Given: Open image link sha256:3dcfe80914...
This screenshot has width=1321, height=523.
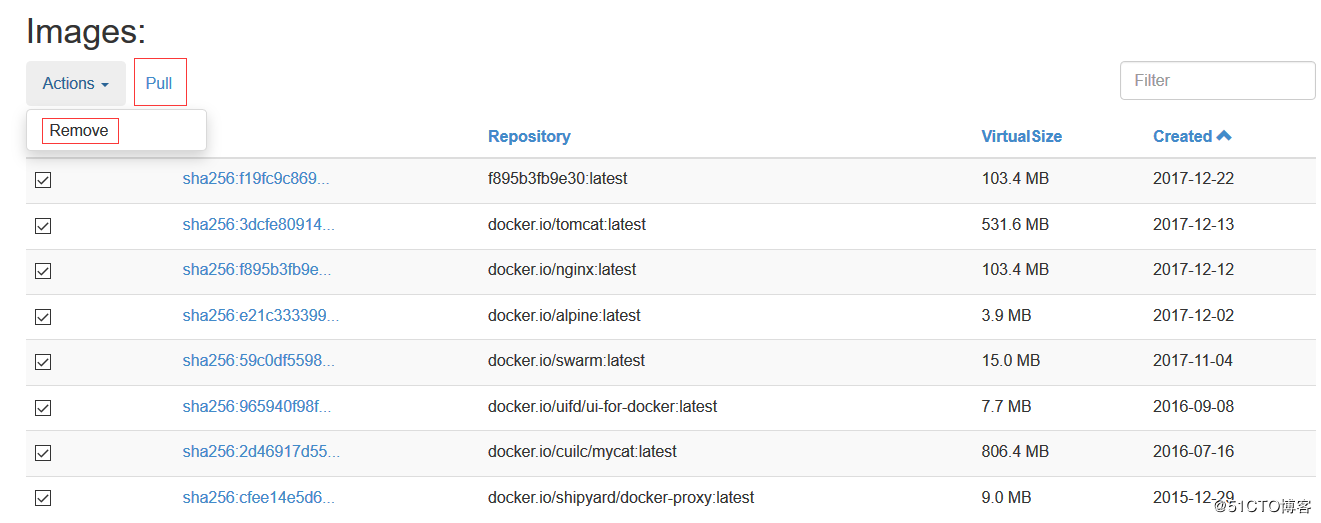Looking at the screenshot, I should [258, 225].
